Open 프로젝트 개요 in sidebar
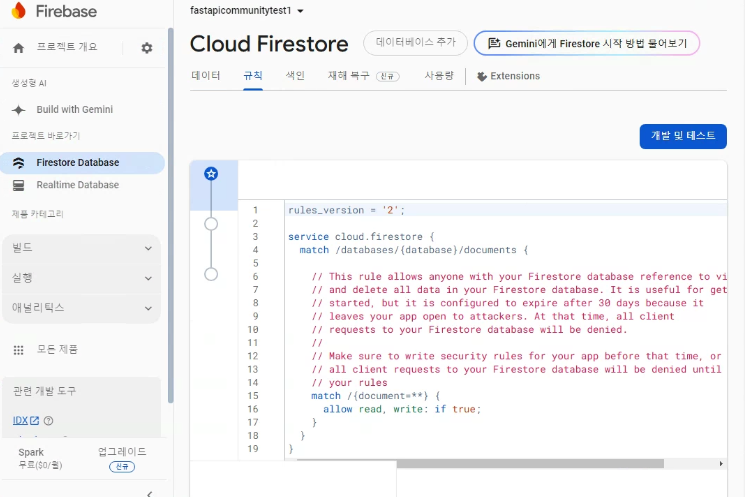 (67, 47)
